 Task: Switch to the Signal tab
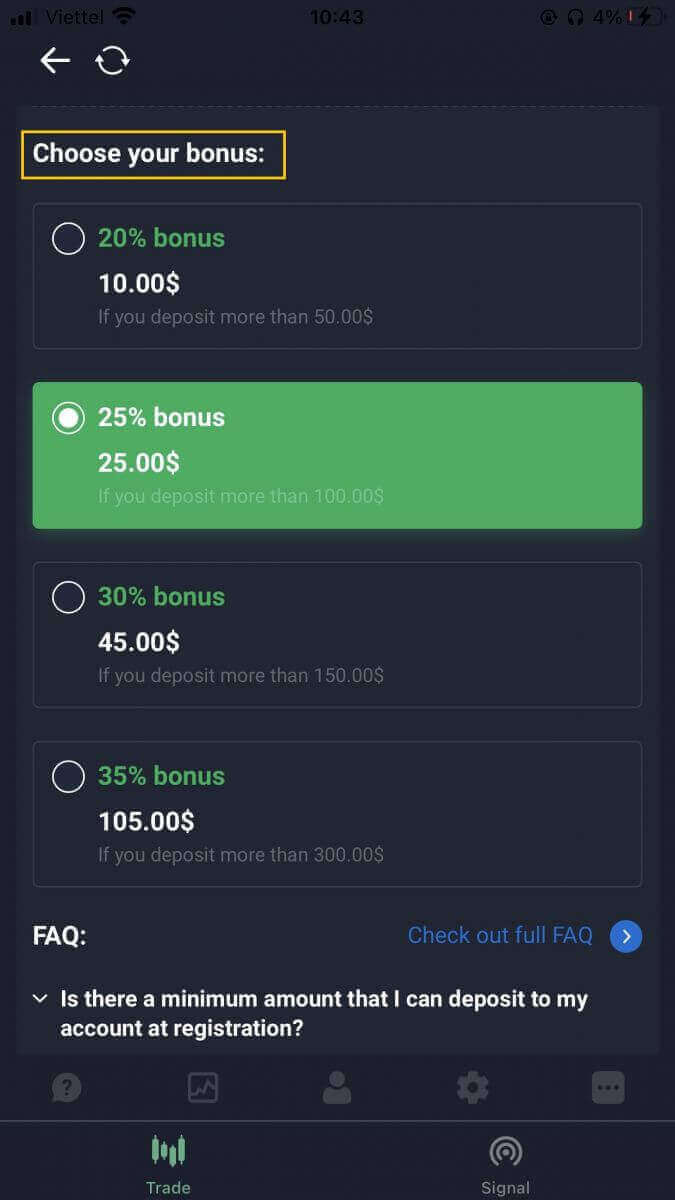[x=505, y=1164]
